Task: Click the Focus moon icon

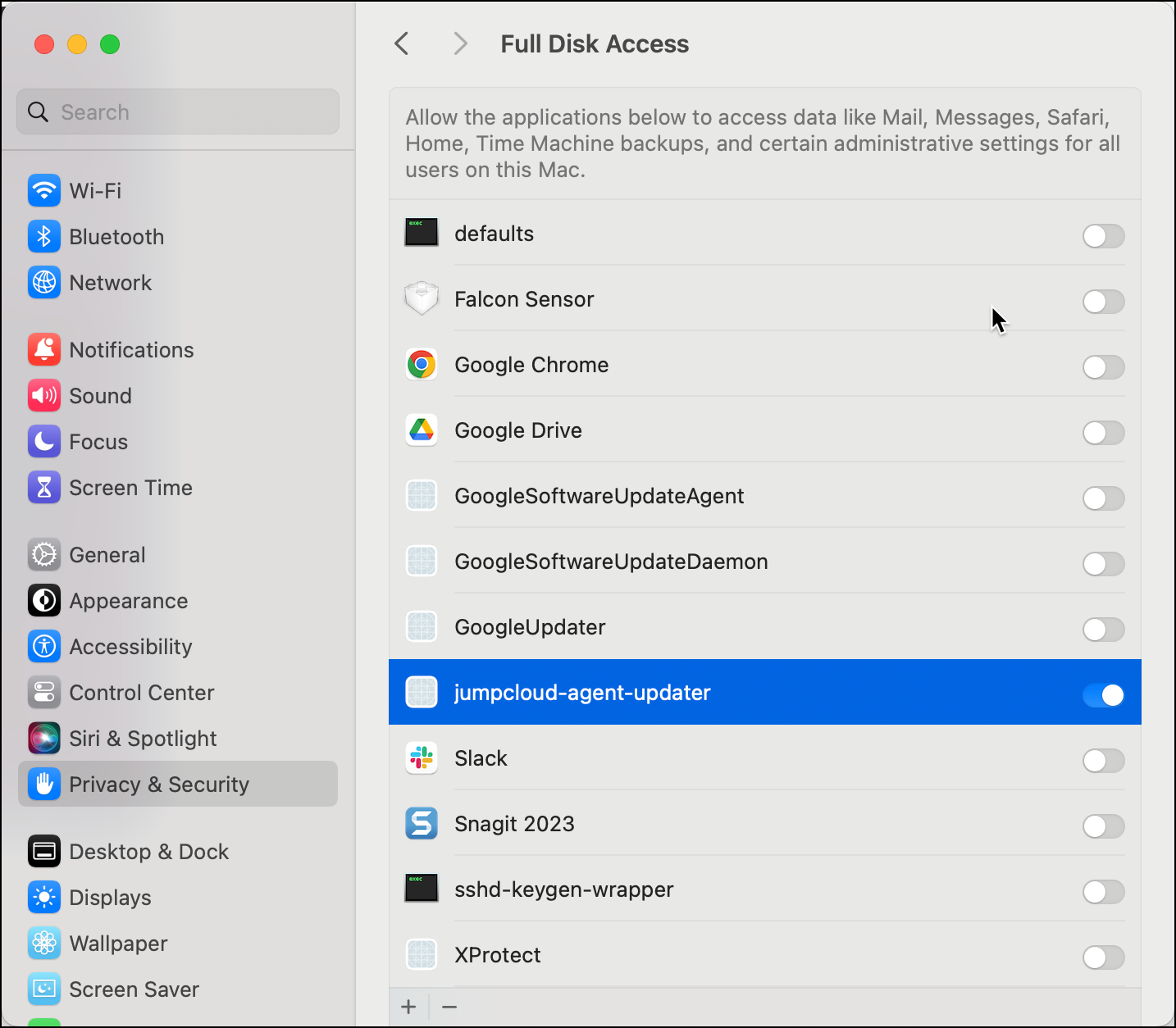Action: pyautogui.click(x=44, y=441)
